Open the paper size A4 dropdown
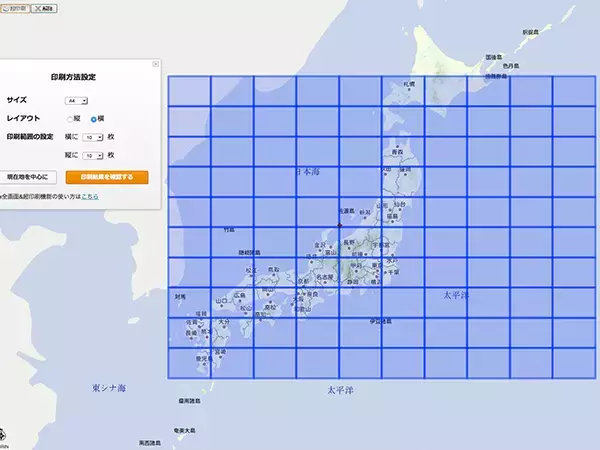600x450 pixels. [77, 100]
